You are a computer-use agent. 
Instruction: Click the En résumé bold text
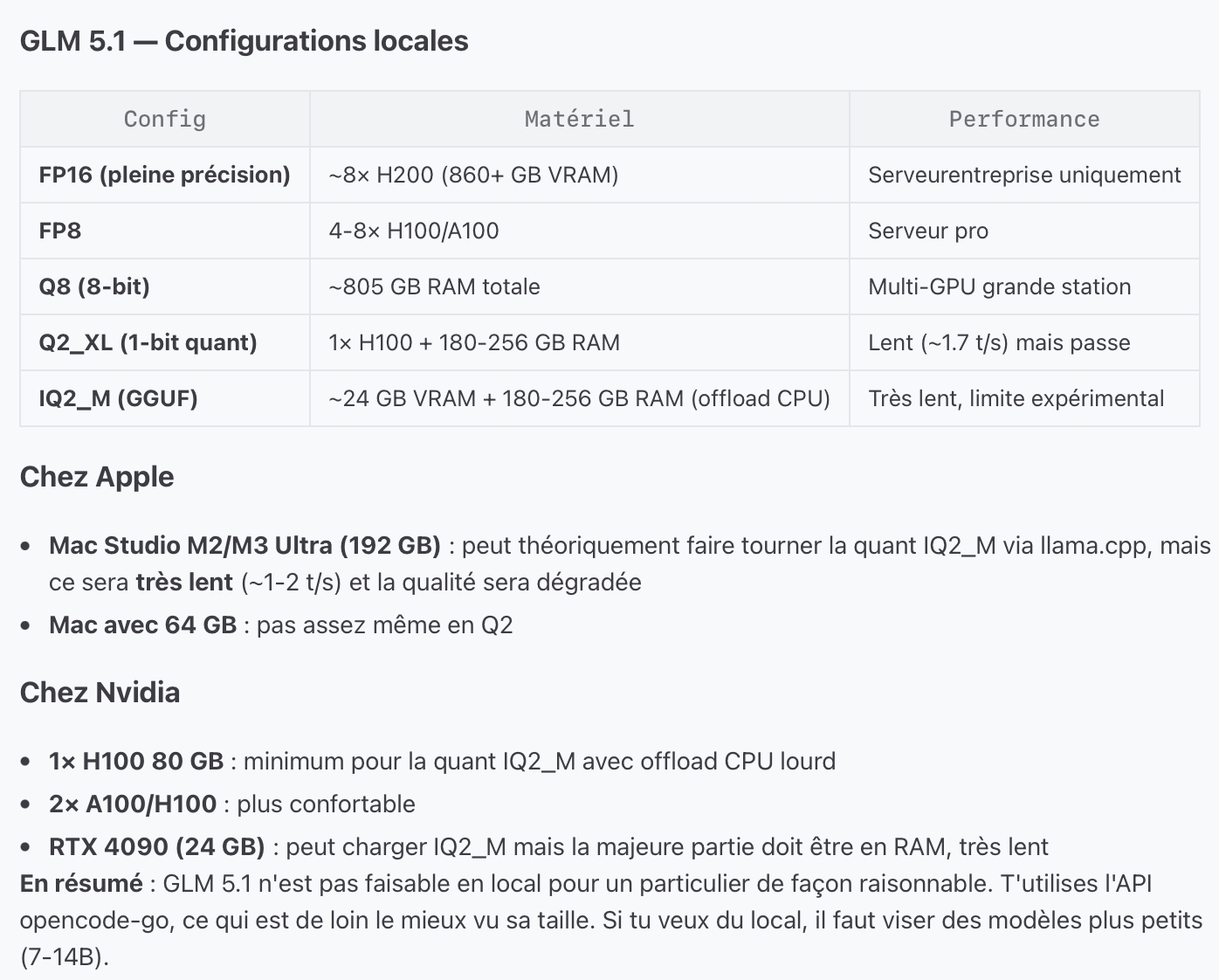pyautogui.click(x=81, y=884)
